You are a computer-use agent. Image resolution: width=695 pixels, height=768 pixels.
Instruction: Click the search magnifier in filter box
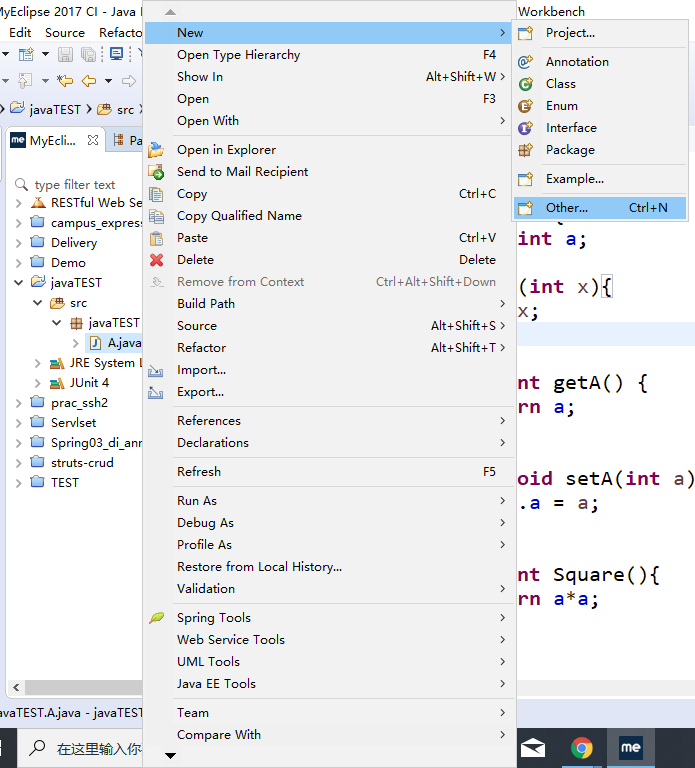tap(22, 184)
